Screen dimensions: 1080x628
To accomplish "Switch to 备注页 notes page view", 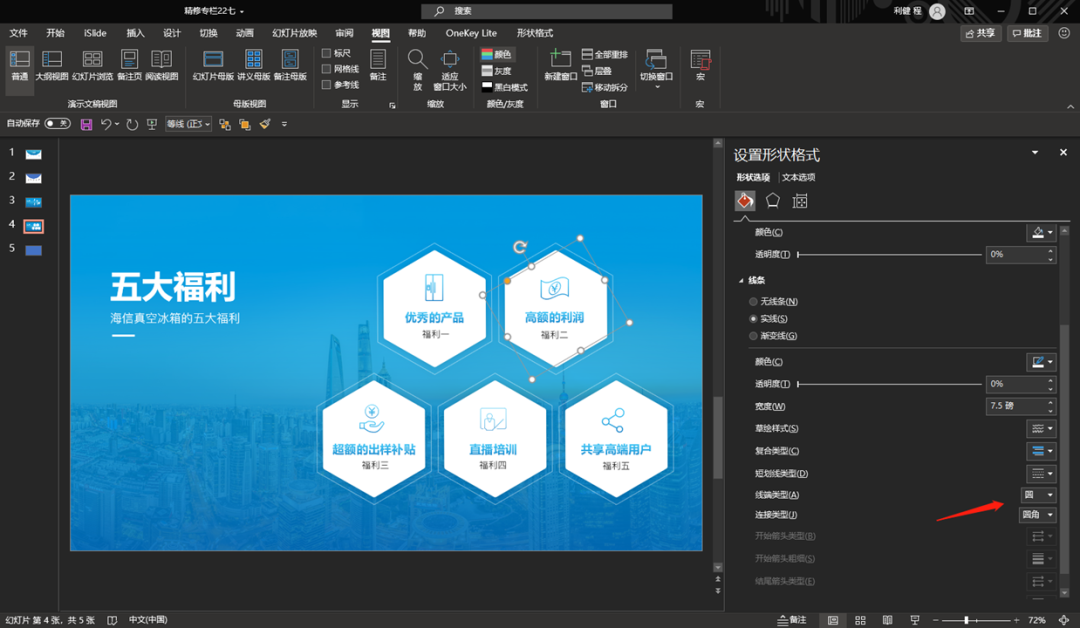I will pyautogui.click(x=129, y=65).
